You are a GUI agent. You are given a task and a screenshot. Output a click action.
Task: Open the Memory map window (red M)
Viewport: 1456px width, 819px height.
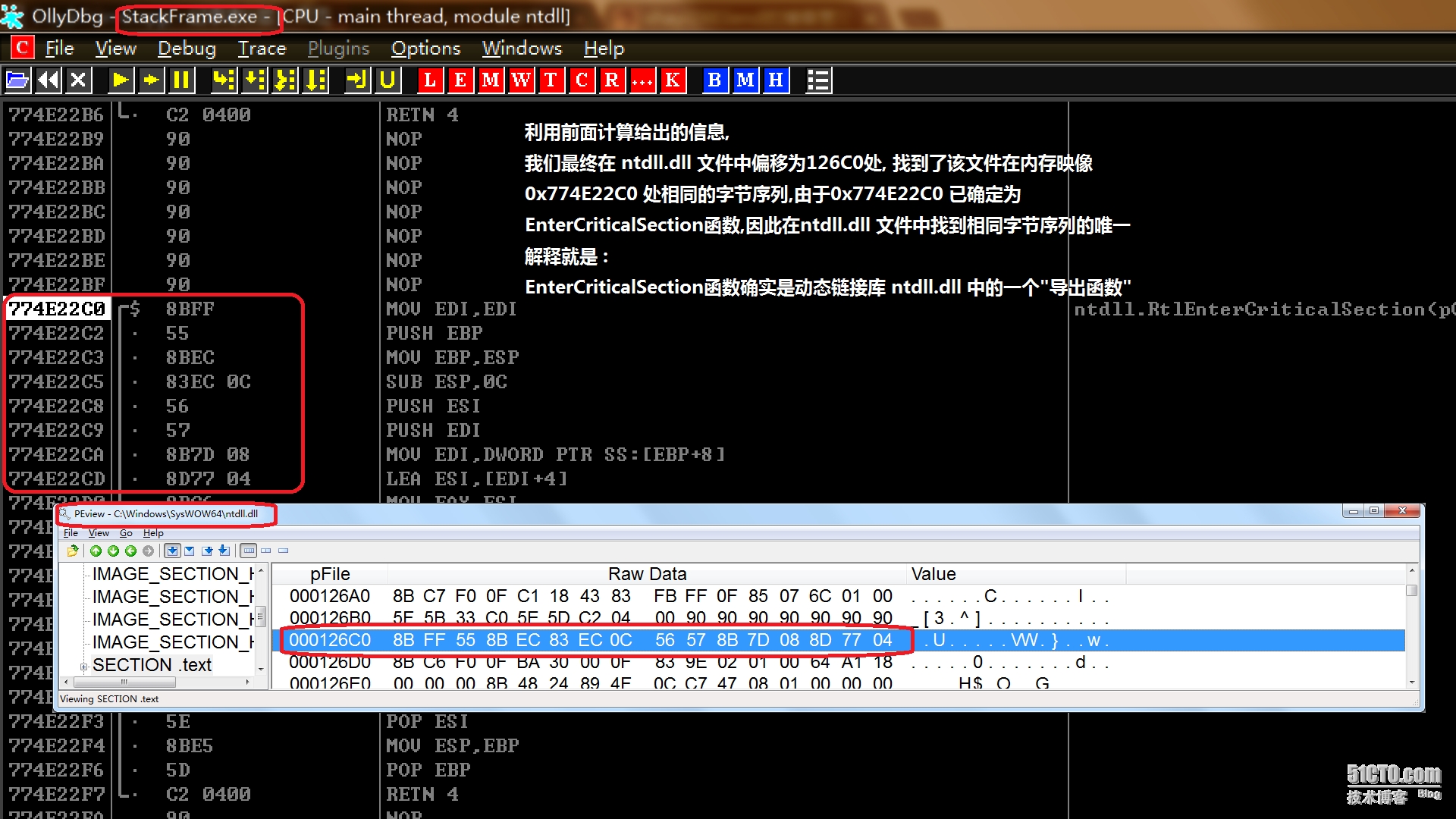491,80
